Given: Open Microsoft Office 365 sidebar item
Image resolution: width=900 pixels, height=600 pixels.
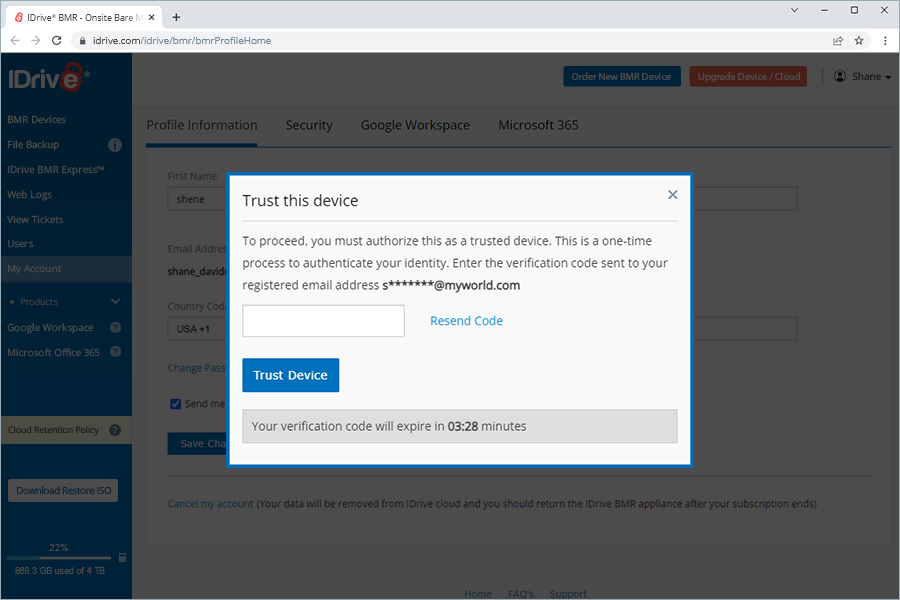Looking at the screenshot, I should click(53, 353).
